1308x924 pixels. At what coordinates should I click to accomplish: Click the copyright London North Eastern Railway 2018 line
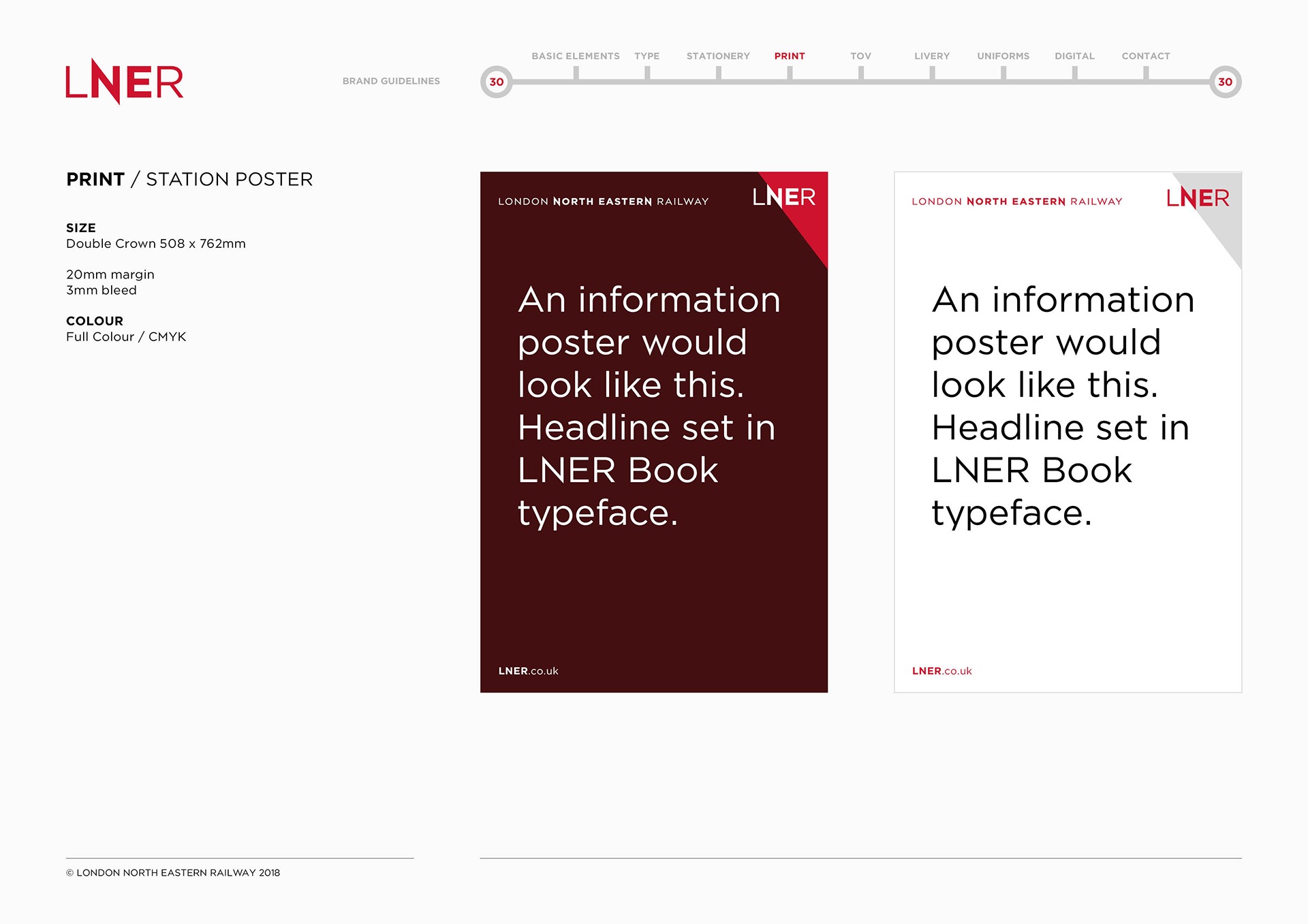[173, 872]
